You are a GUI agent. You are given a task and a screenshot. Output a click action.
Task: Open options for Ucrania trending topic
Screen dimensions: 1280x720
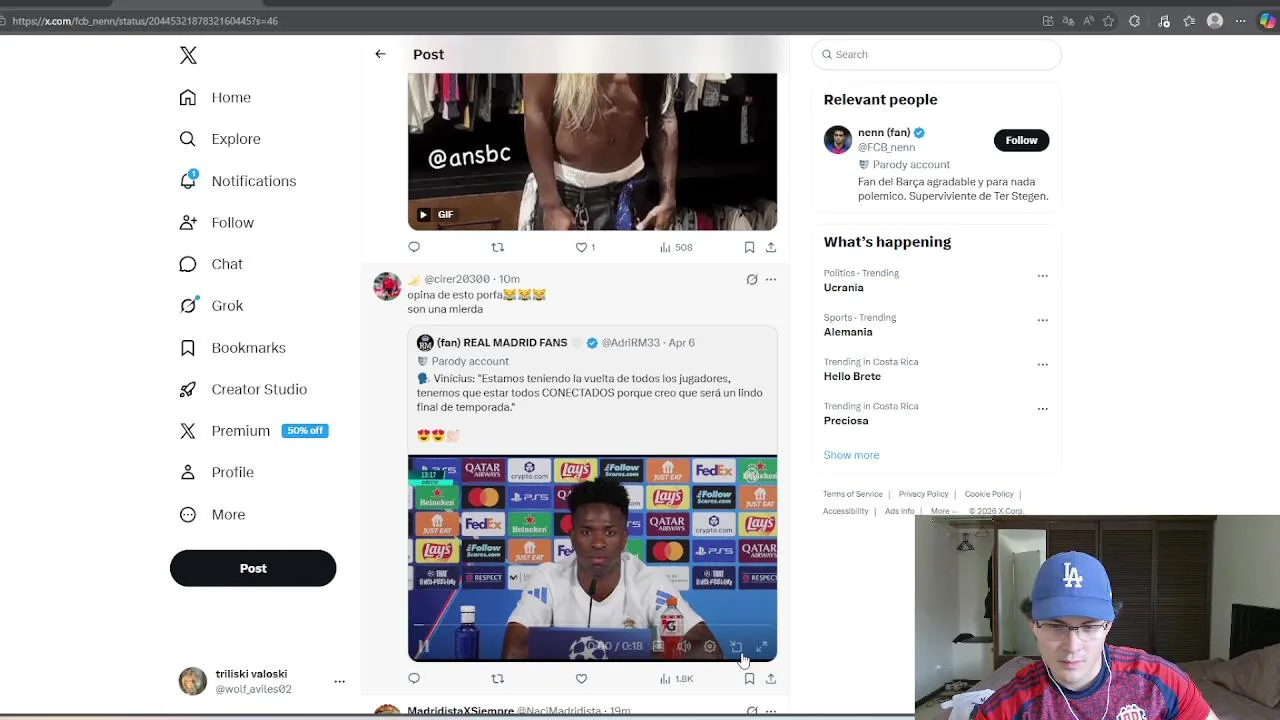[1042, 276]
